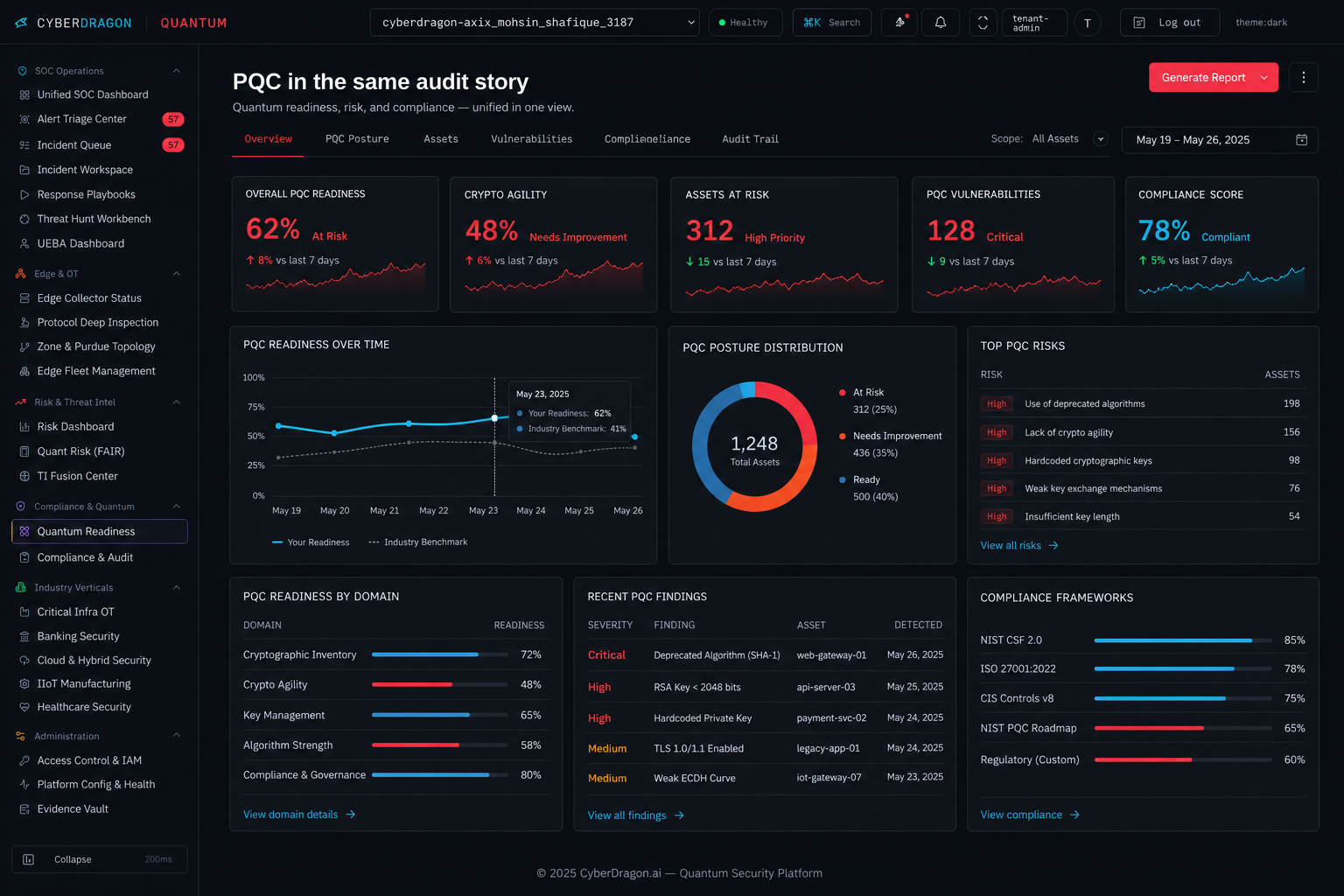Screen dimensions: 1344x896
Task: Open the calendar icon in date range
Action: [x=1301, y=140]
